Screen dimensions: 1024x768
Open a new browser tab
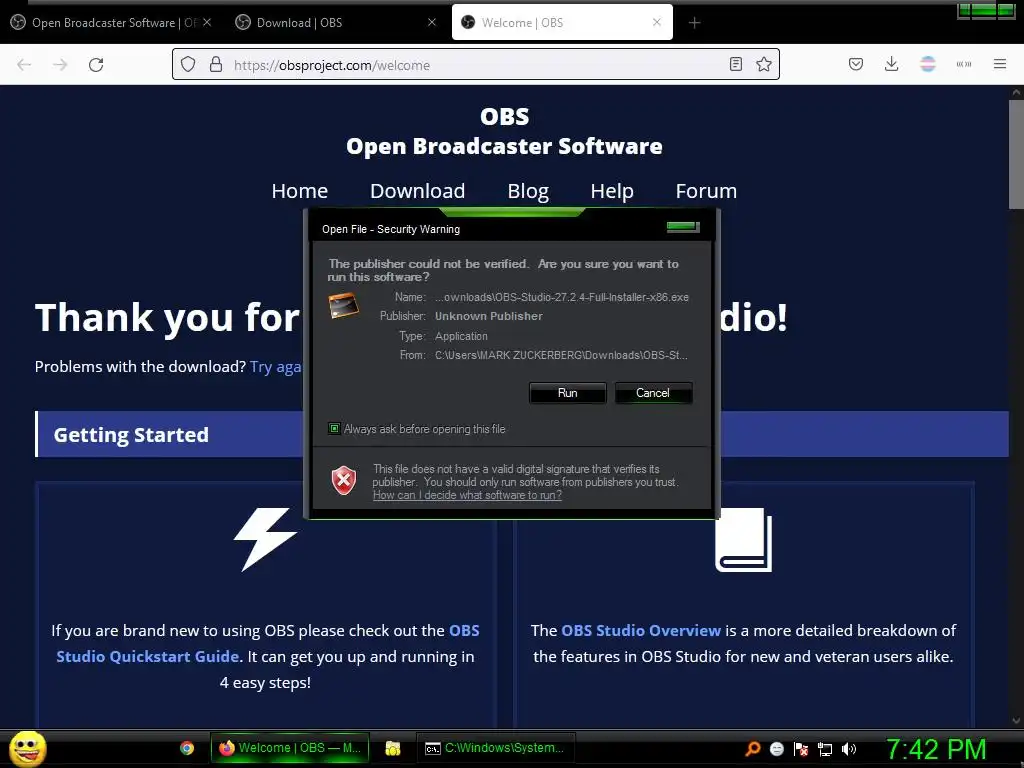(695, 23)
